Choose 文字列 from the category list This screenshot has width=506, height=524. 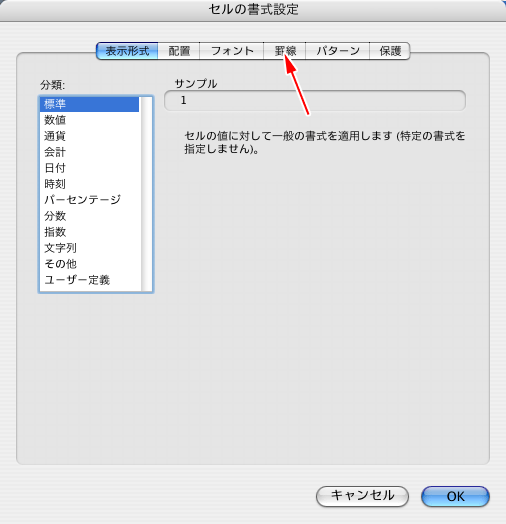click(x=90, y=248)
